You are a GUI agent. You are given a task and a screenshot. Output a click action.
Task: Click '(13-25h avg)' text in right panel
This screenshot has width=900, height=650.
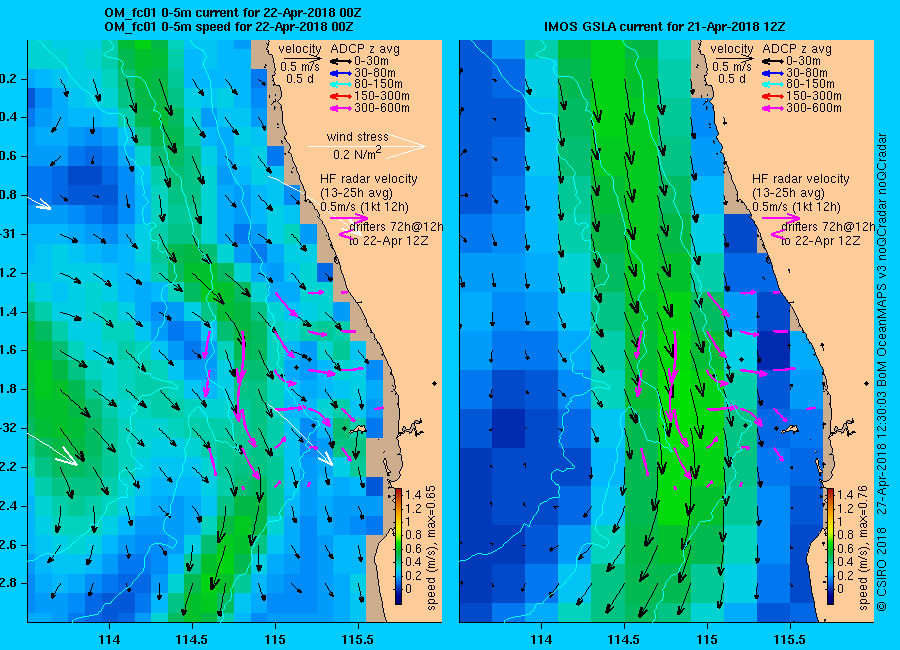coord(789,193)
